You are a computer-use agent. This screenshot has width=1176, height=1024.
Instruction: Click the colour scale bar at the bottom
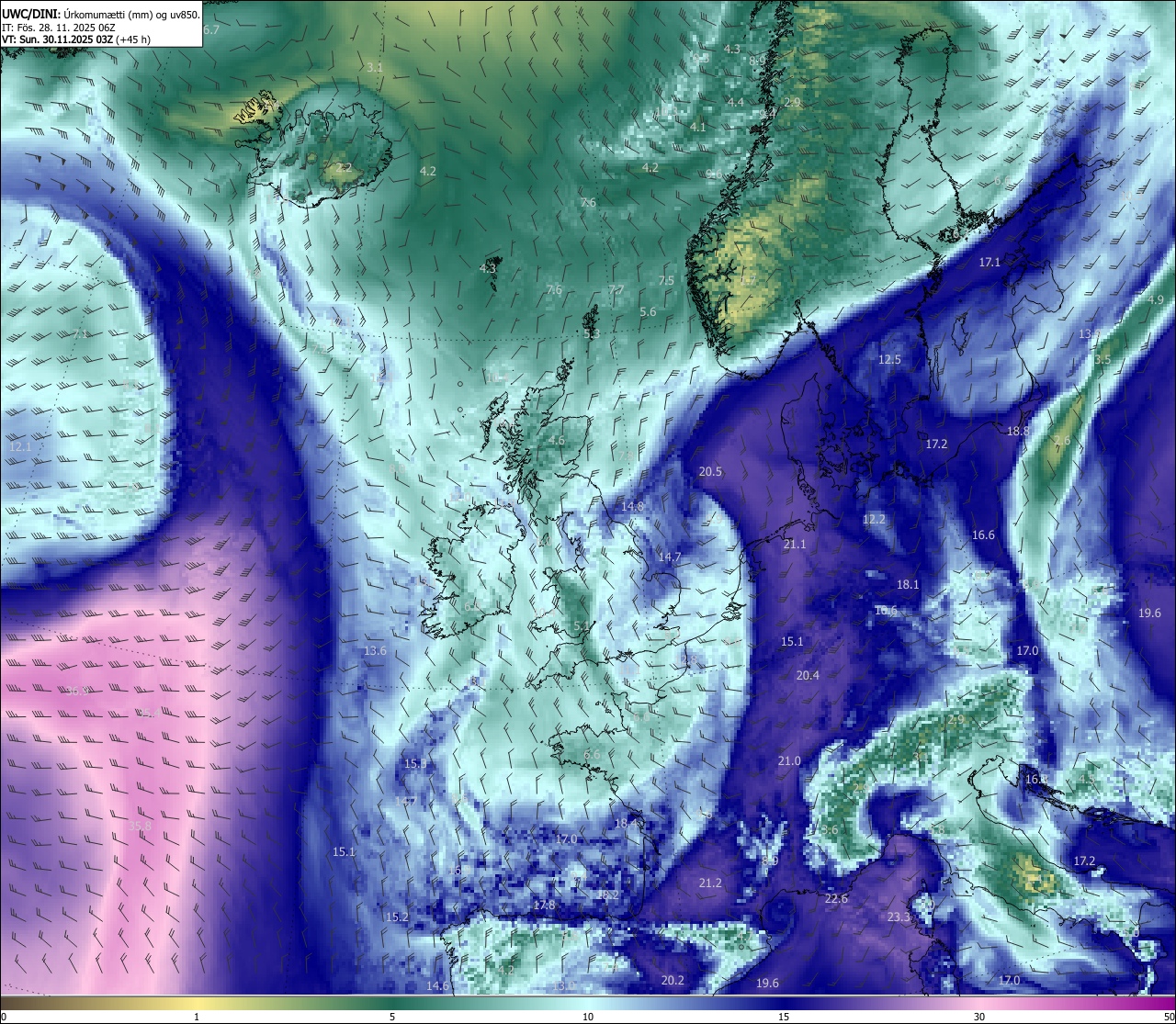point(588,1002)
